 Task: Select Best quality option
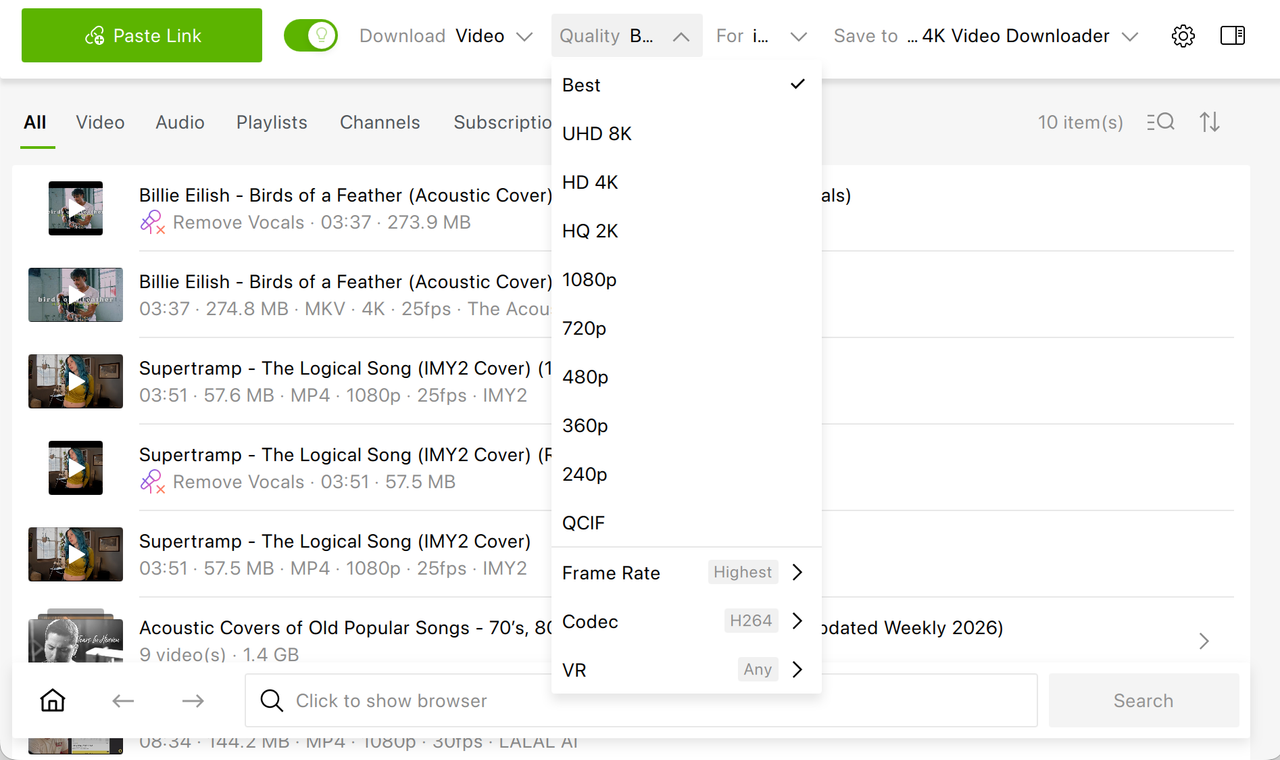click(686, 85)
